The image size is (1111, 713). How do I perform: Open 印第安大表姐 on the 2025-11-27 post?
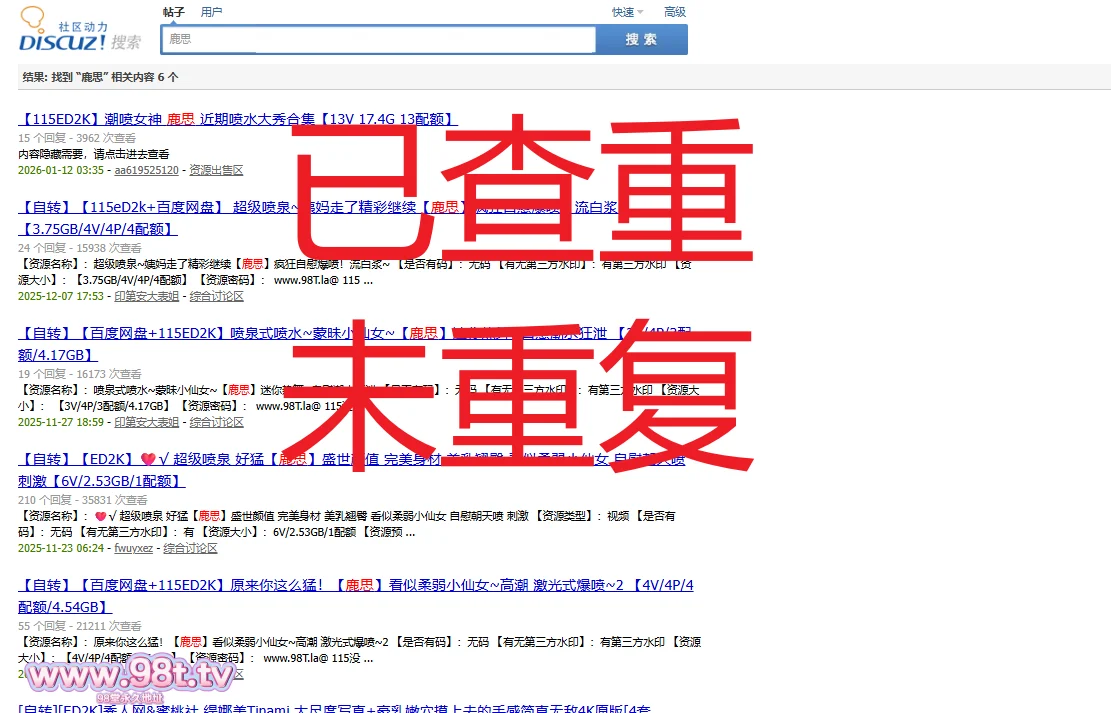[x=147, y=422]
